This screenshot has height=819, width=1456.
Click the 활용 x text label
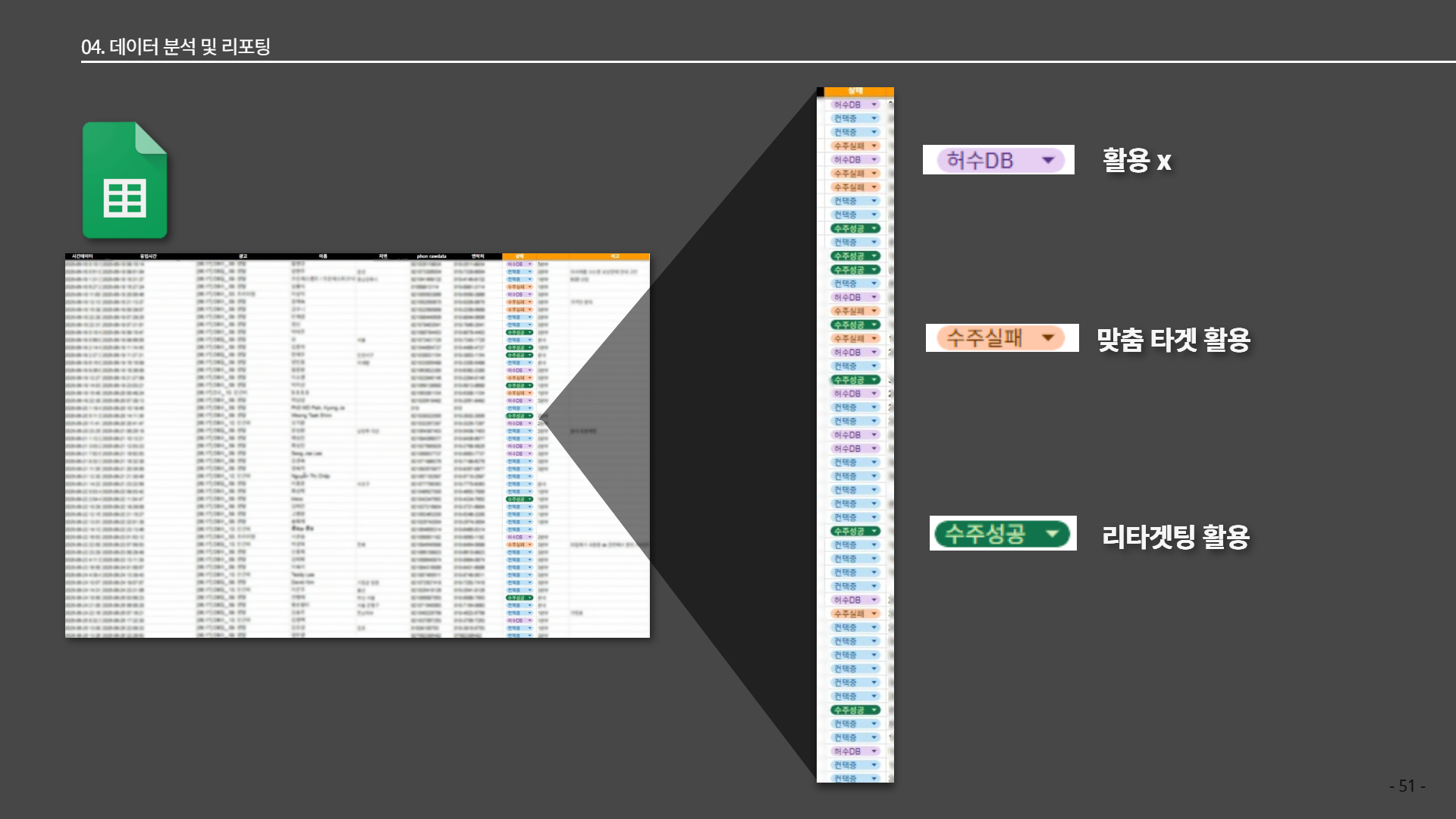click(x=1136, y=161)
